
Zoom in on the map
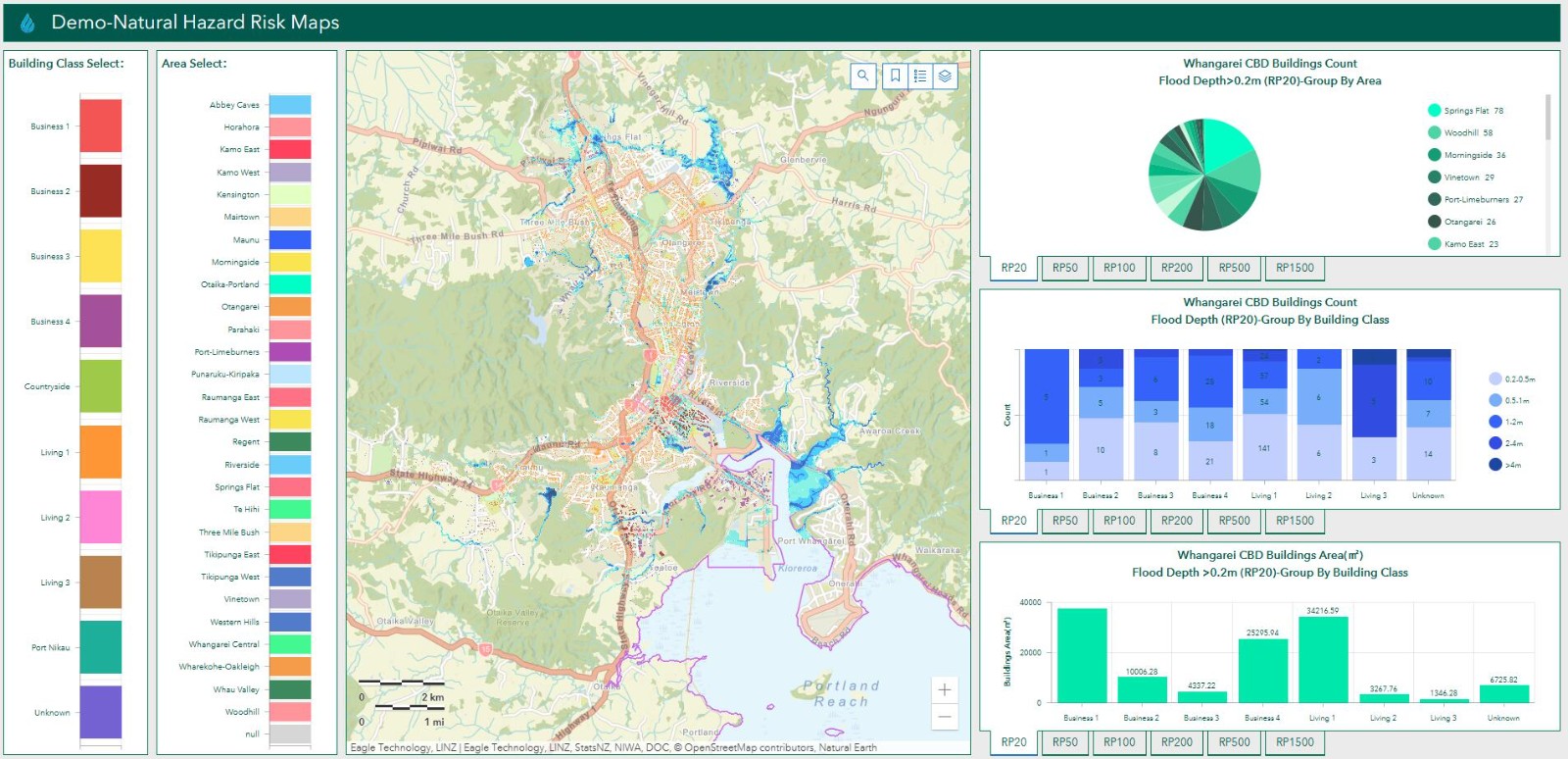point(944,689)
